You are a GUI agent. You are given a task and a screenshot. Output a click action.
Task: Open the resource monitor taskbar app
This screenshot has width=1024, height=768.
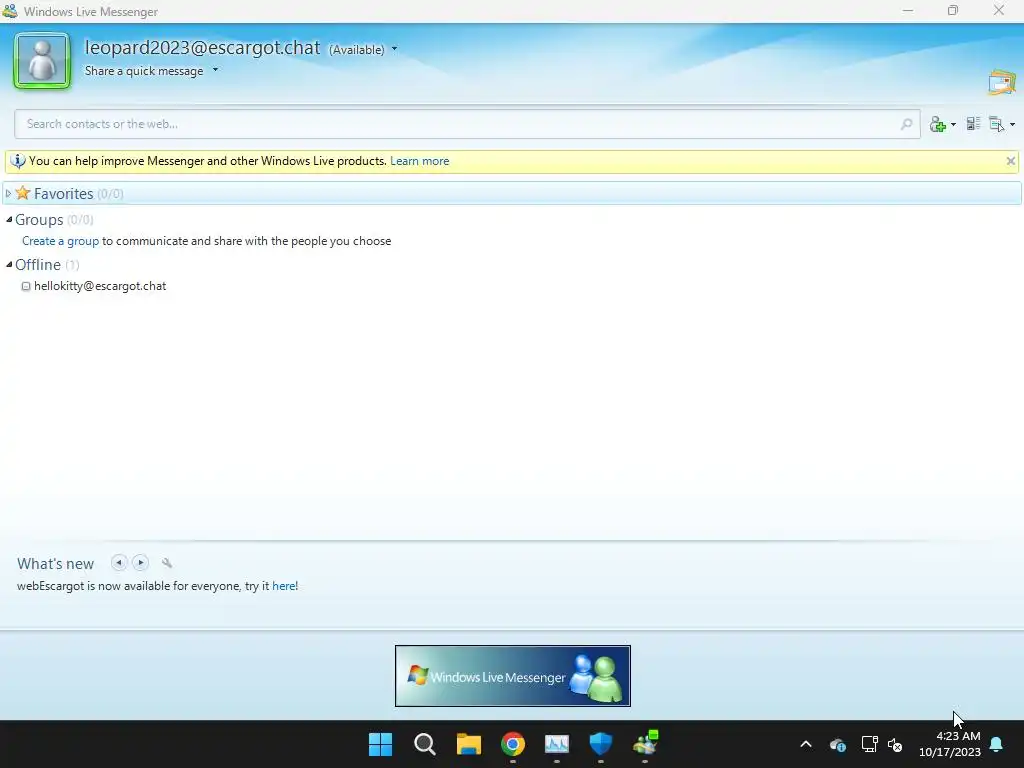click(557, 744)
